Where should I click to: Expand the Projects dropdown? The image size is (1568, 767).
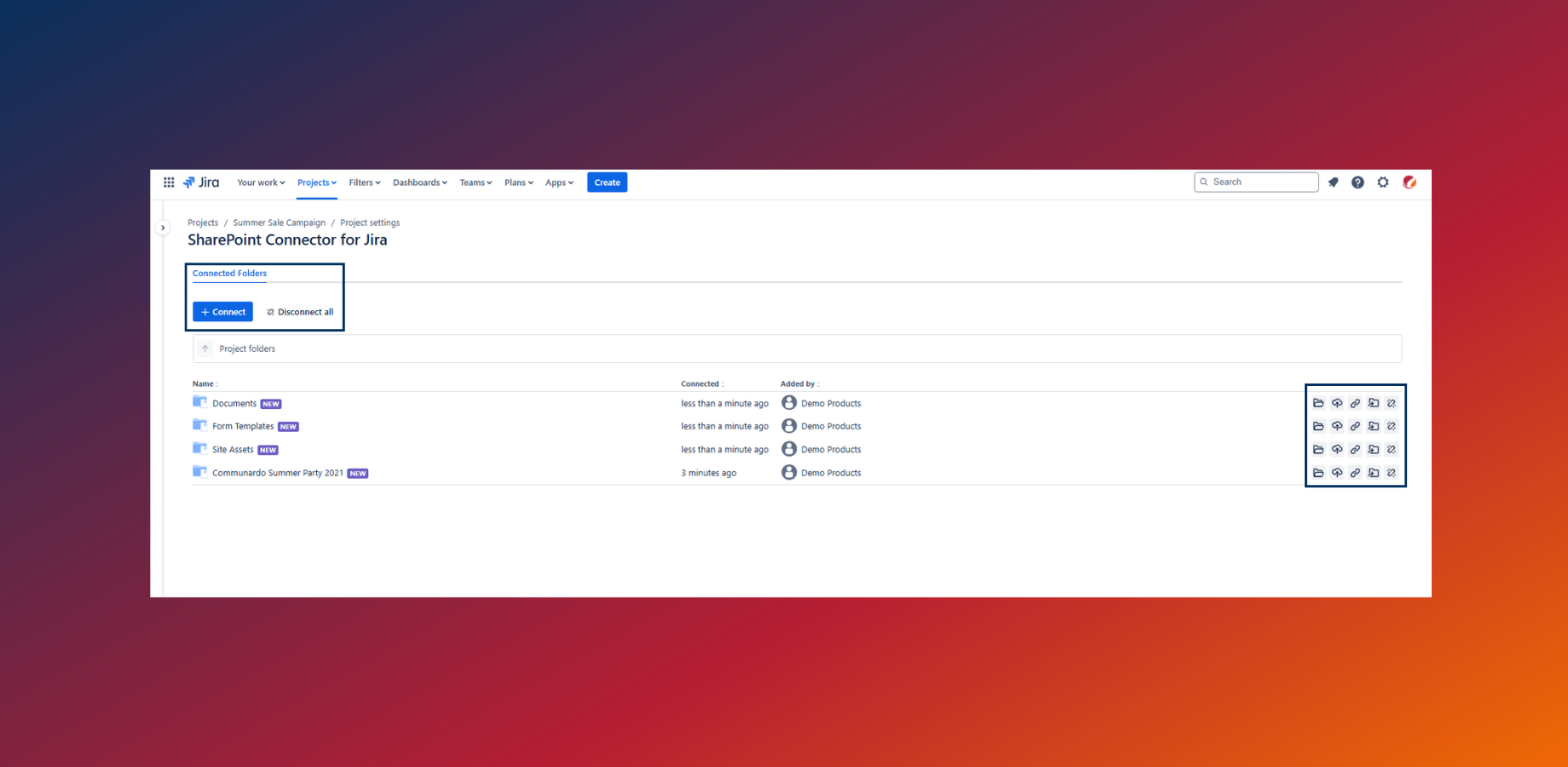[317, 182]
